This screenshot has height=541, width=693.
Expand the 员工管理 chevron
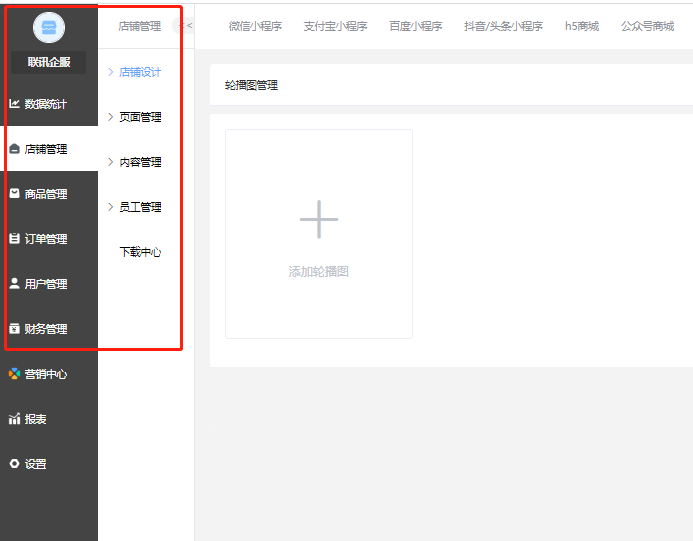click(x=110, y=207)
